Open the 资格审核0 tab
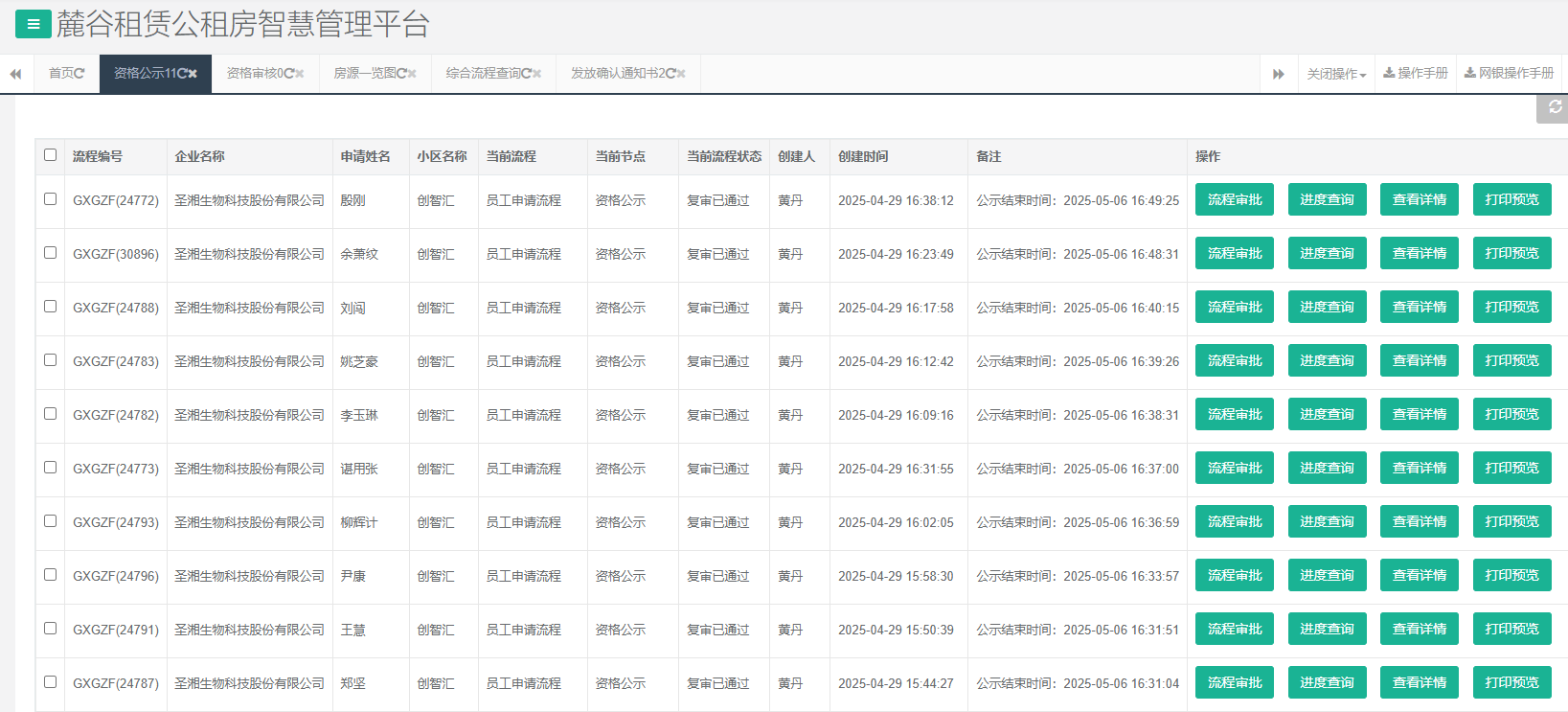 pyautogui.click(x=254, y=74)
